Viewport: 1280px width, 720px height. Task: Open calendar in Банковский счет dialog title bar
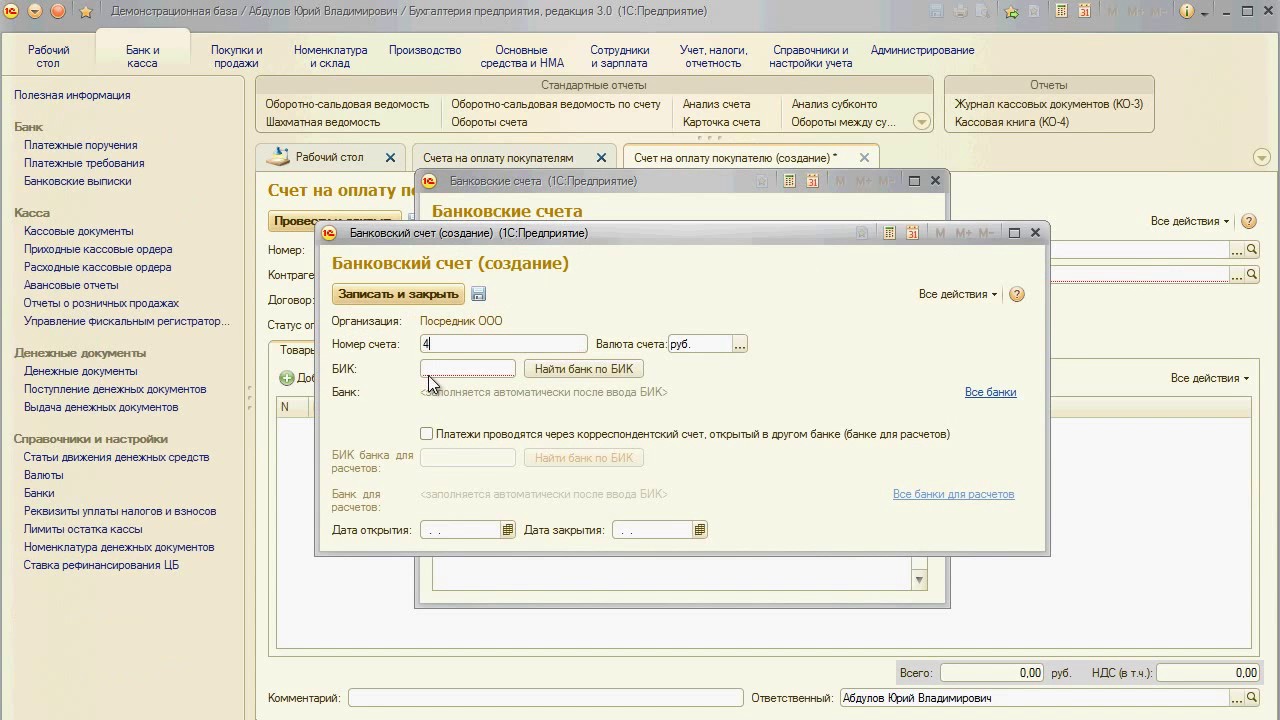click(912, 233)
